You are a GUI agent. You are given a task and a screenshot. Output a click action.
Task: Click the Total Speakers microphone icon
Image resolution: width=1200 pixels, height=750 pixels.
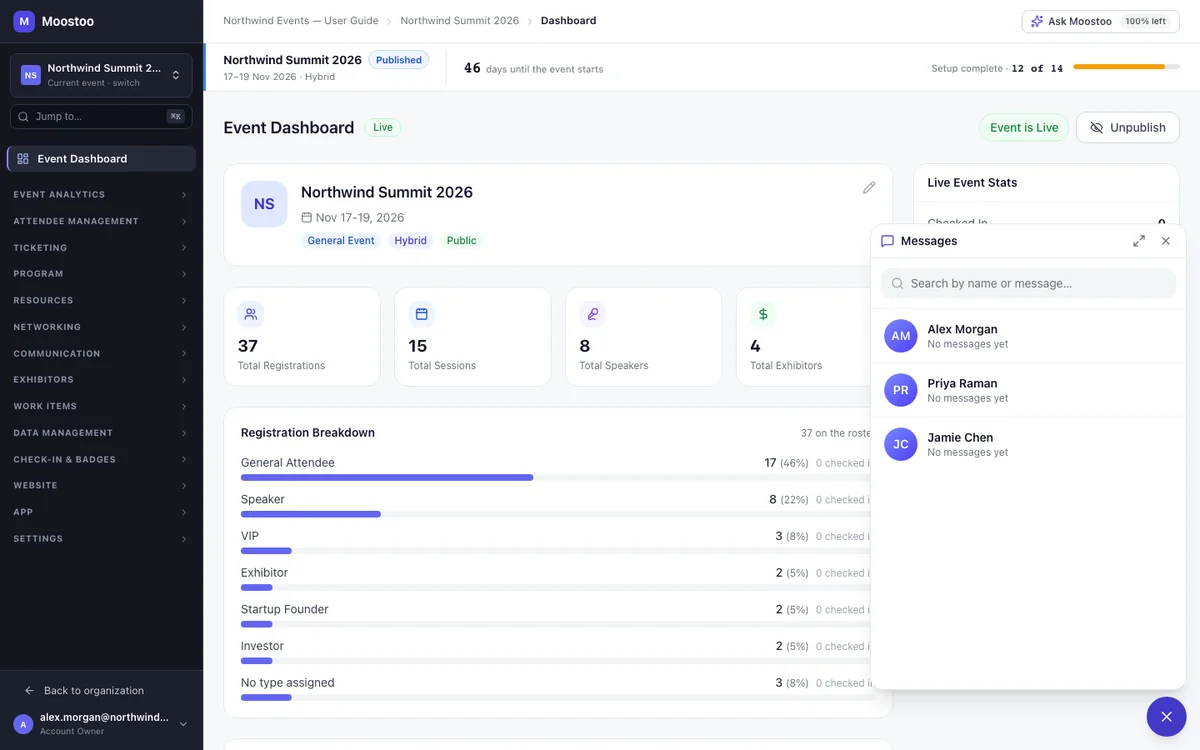pos(592,314)
